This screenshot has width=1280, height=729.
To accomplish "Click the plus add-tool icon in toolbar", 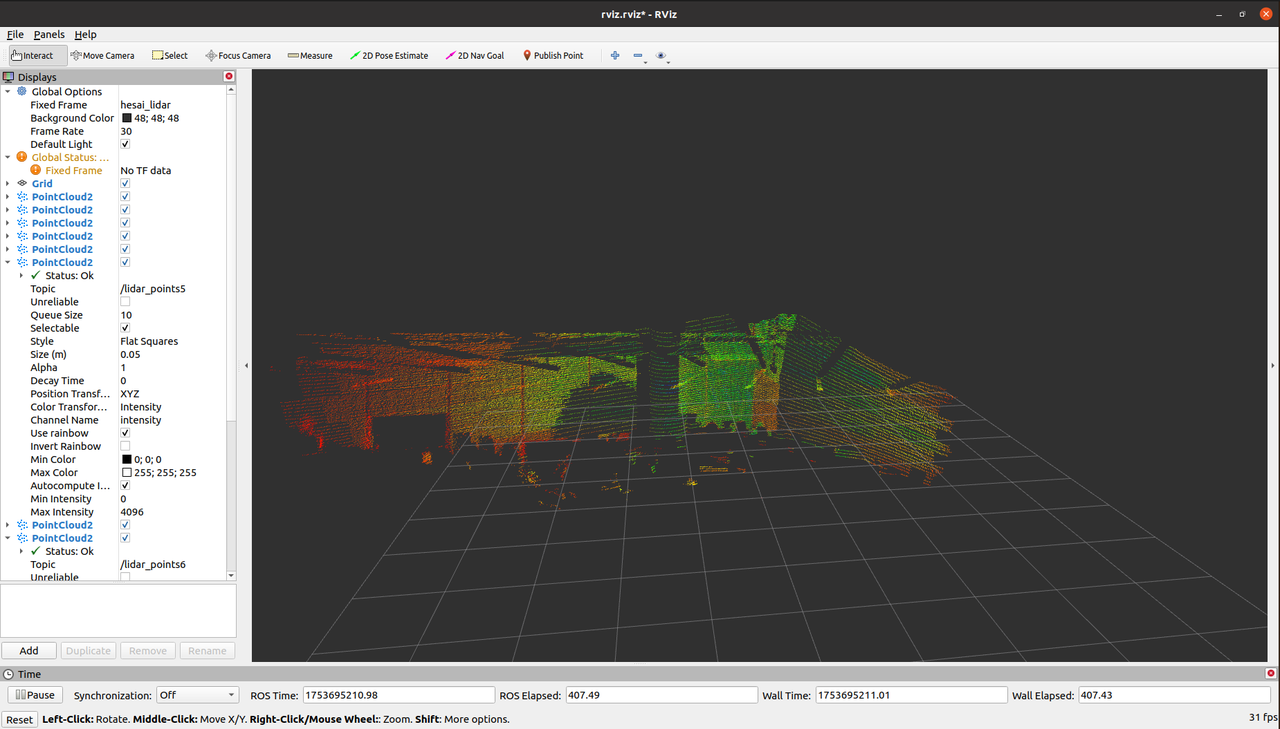I will coord(615,56).
